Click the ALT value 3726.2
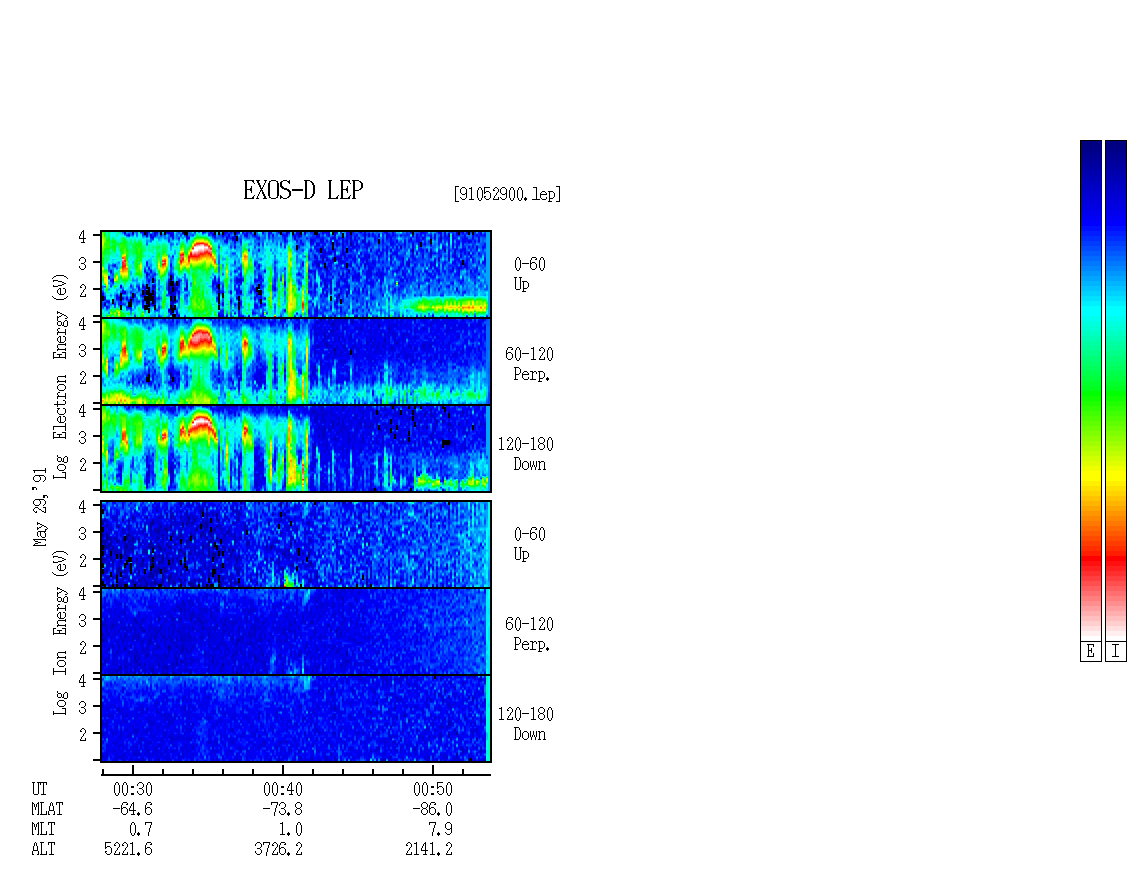This screenshot has width=1130, height=875. coord(278,849)
